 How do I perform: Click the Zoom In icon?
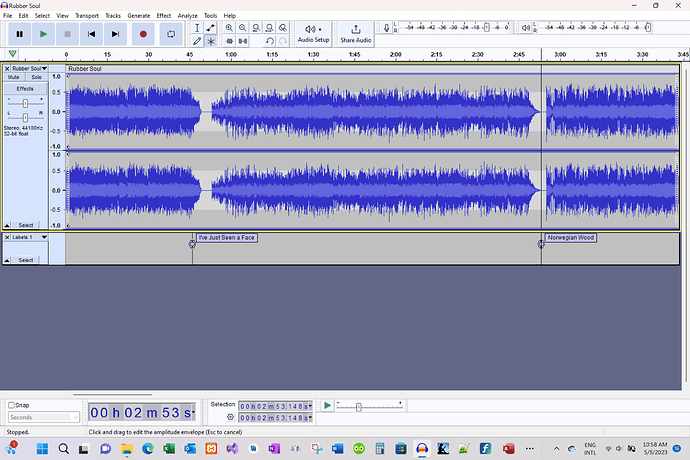pyautogui.click(x=229, y=28)
